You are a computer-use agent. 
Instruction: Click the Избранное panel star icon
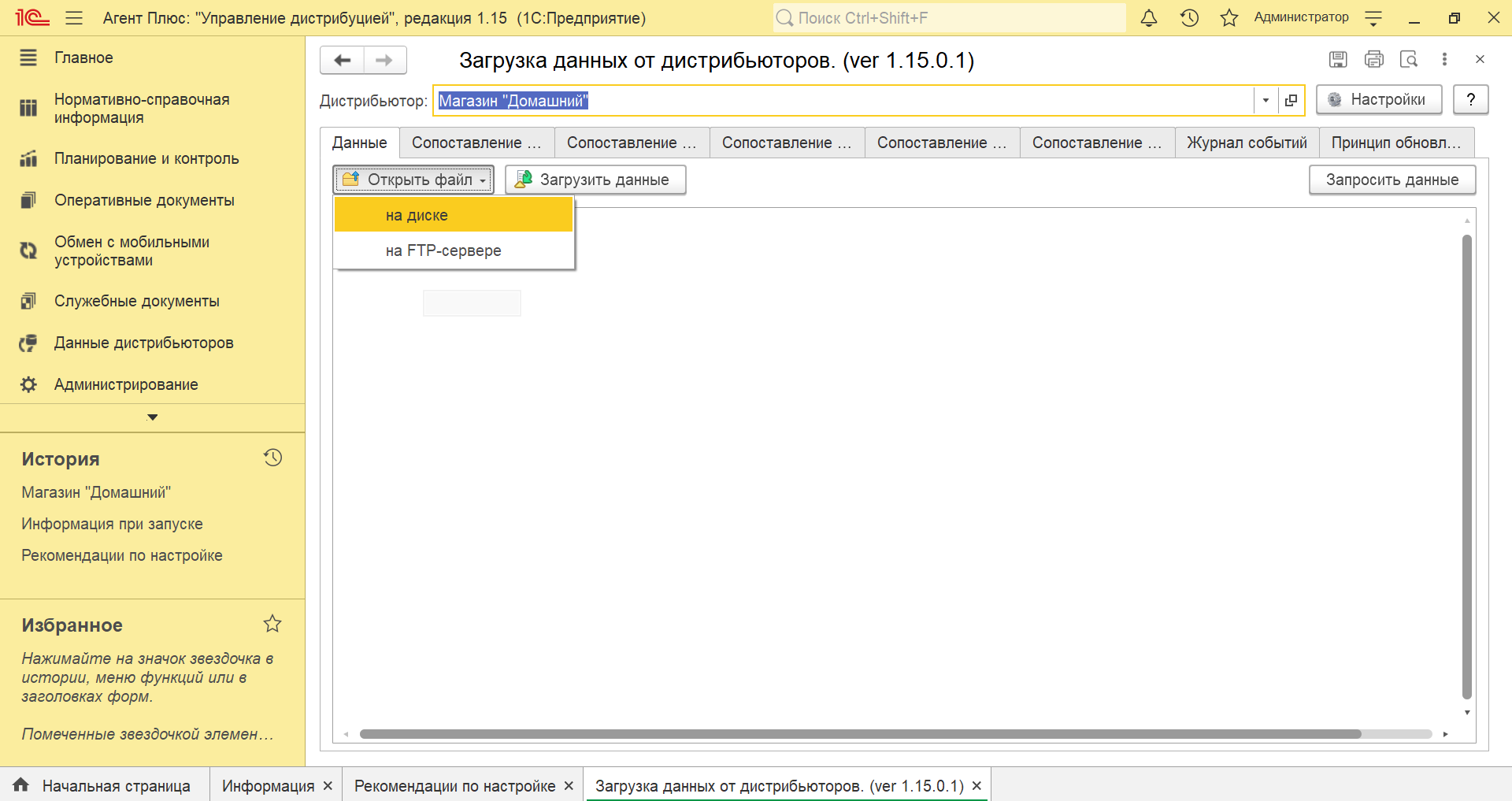(272, 624)
